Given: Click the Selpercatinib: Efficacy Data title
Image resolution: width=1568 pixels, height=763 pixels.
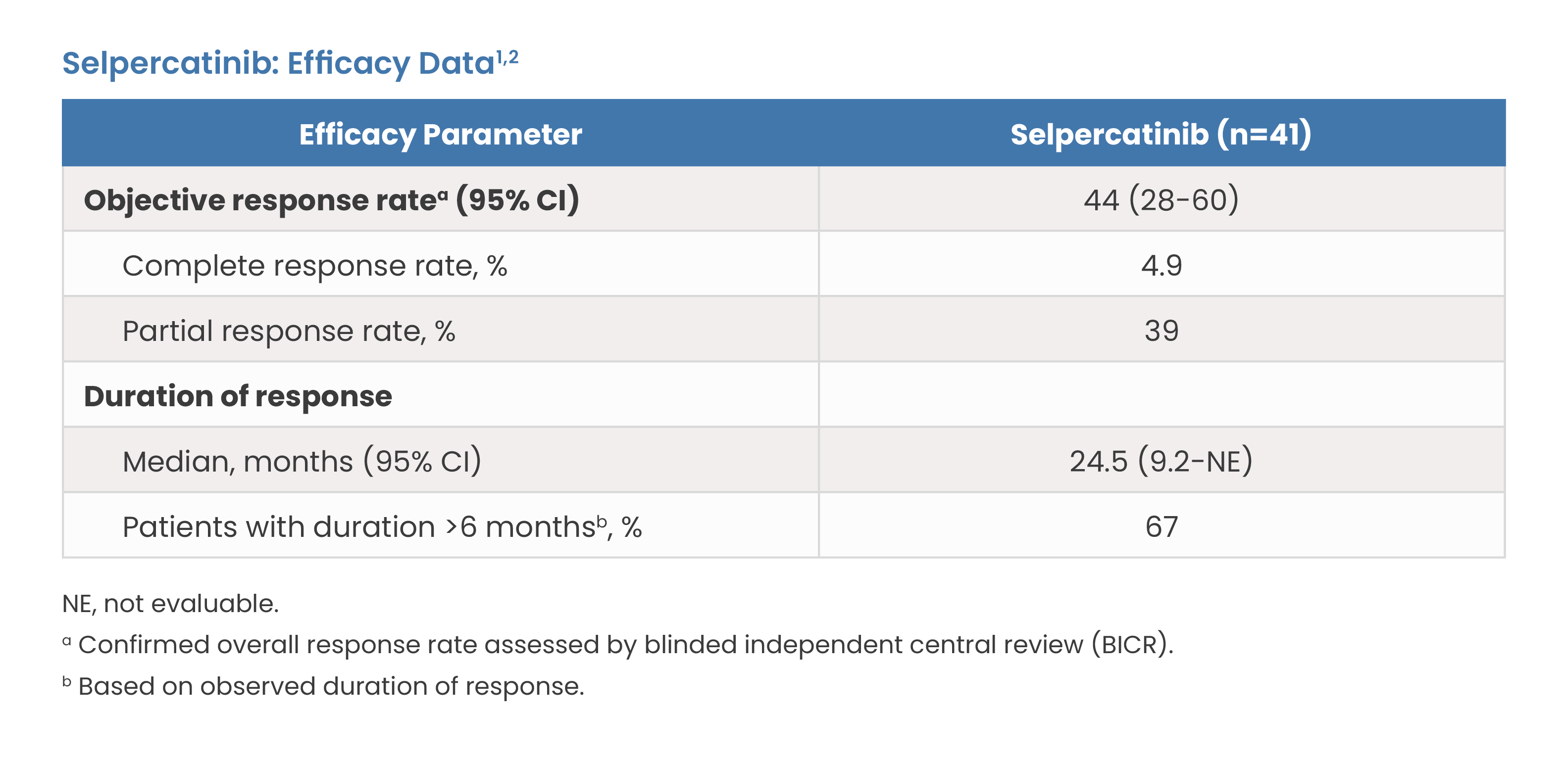Looking at the screenshot, I should coord(290,63).
